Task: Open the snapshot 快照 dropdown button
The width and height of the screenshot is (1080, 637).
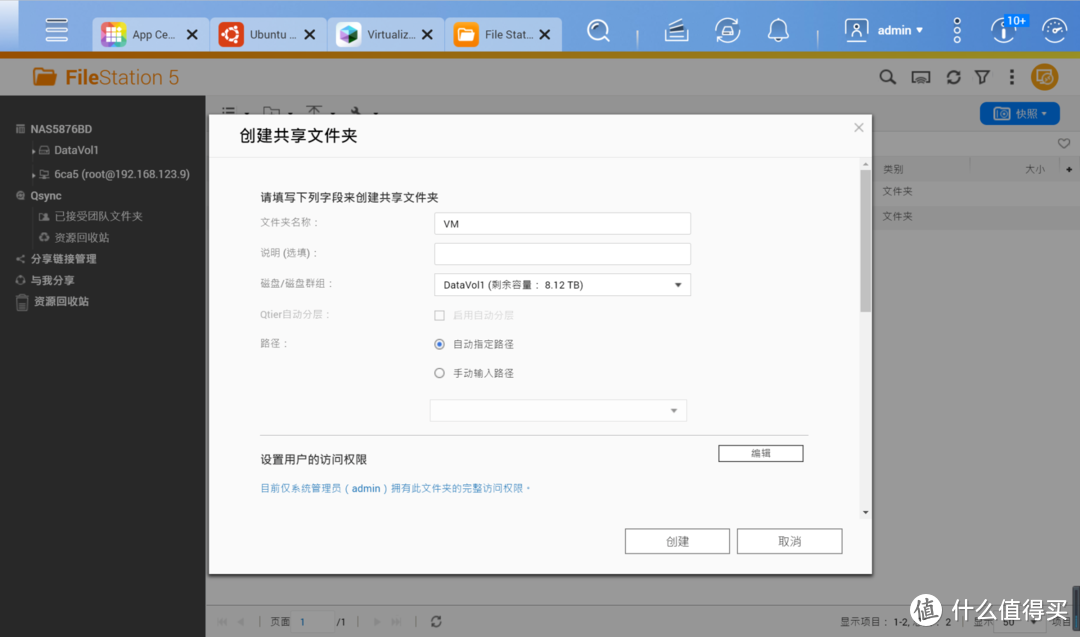Action: coord(1019,114)
